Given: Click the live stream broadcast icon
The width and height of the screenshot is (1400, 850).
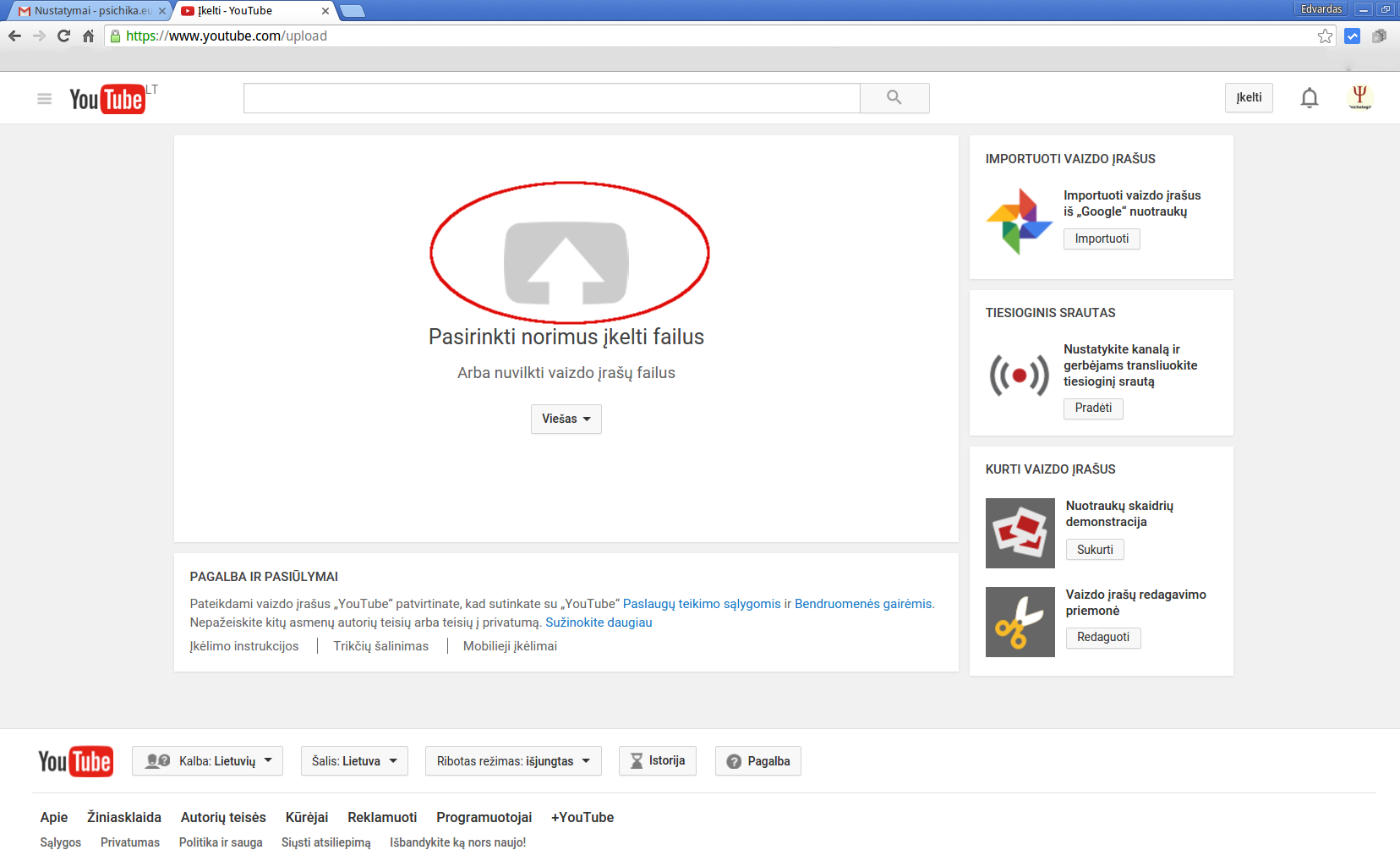Looking at the screenshot, I should (x=1020, y=375).
